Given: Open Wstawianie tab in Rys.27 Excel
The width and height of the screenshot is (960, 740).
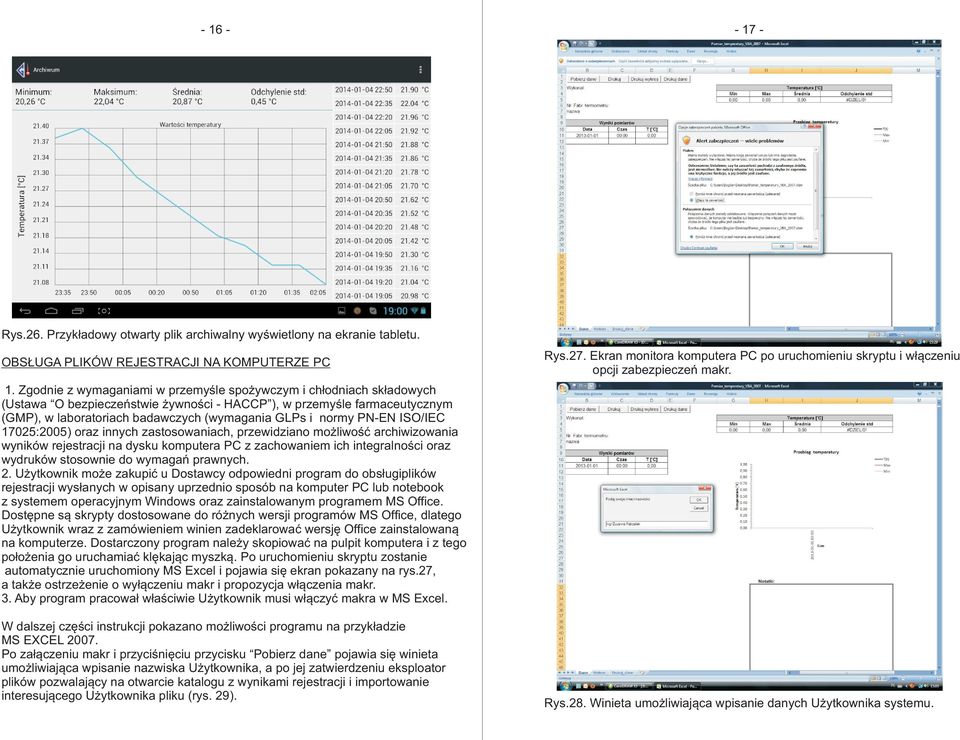Looking at the screenshot, I should coord(620,51).
